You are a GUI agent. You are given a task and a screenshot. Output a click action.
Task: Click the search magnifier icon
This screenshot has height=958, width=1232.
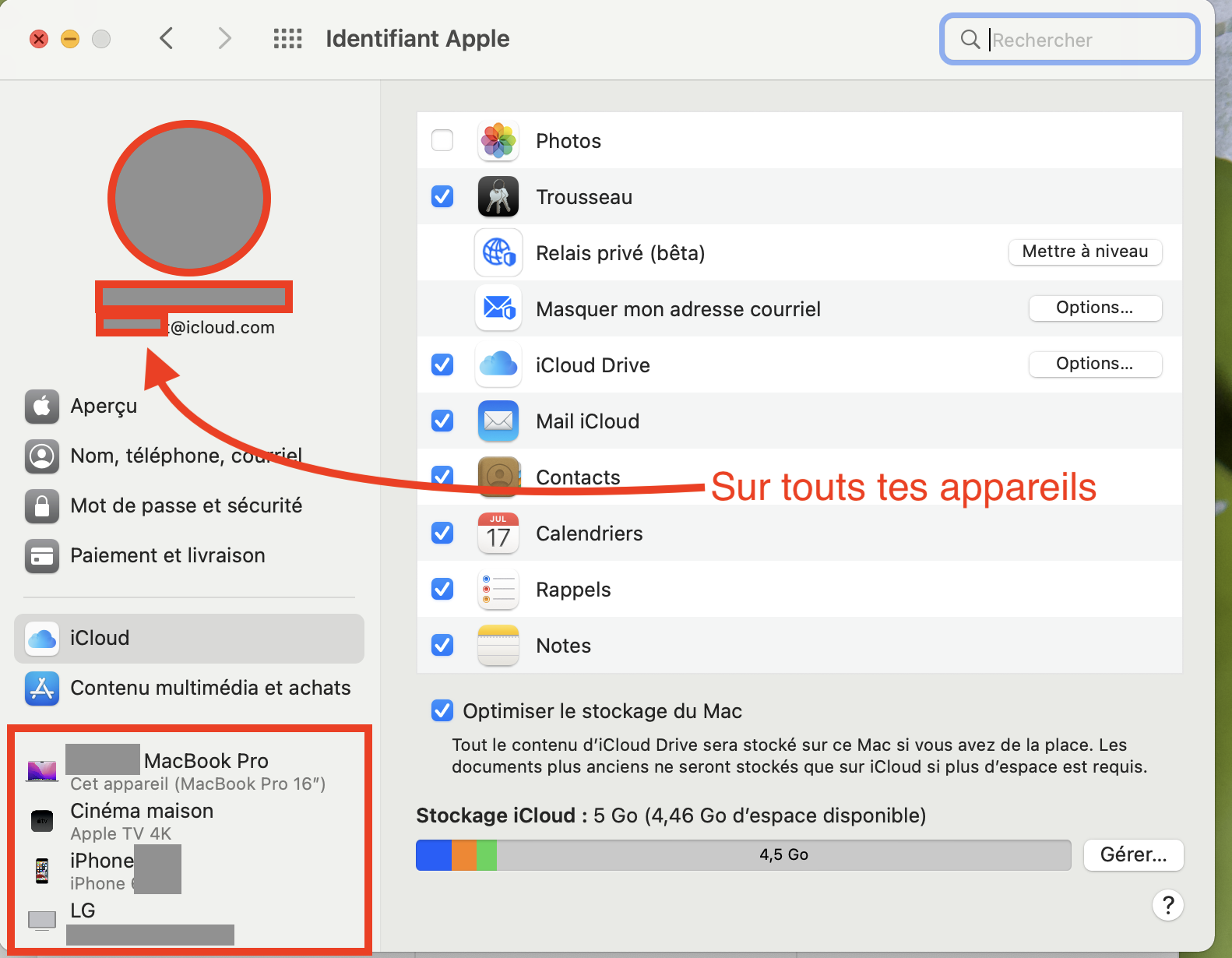[970, 39]
